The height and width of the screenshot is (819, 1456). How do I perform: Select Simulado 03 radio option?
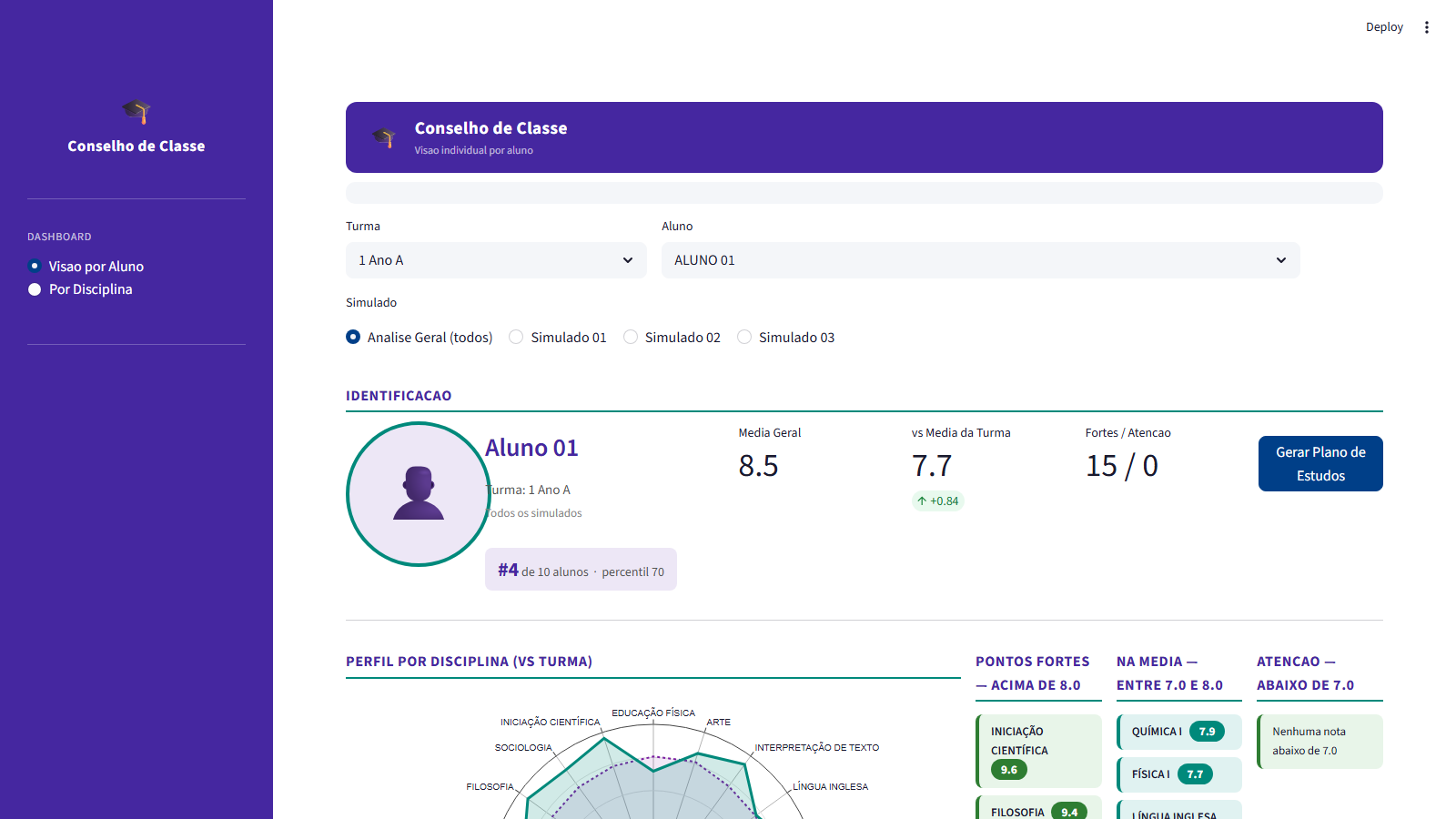point(786,338)
